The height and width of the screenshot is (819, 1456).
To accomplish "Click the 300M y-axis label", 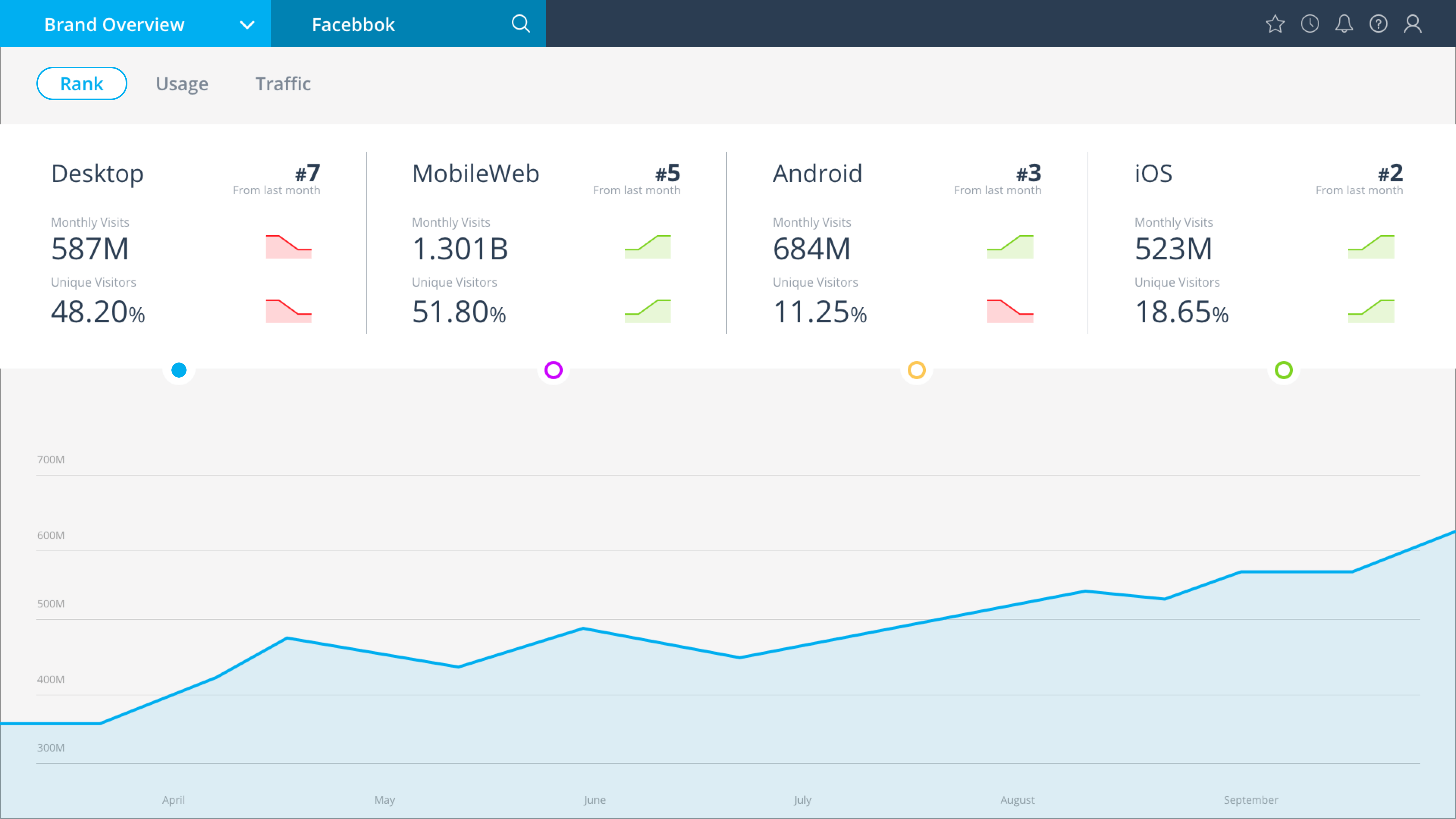I will pyautogui.click(x=51, y=748).
